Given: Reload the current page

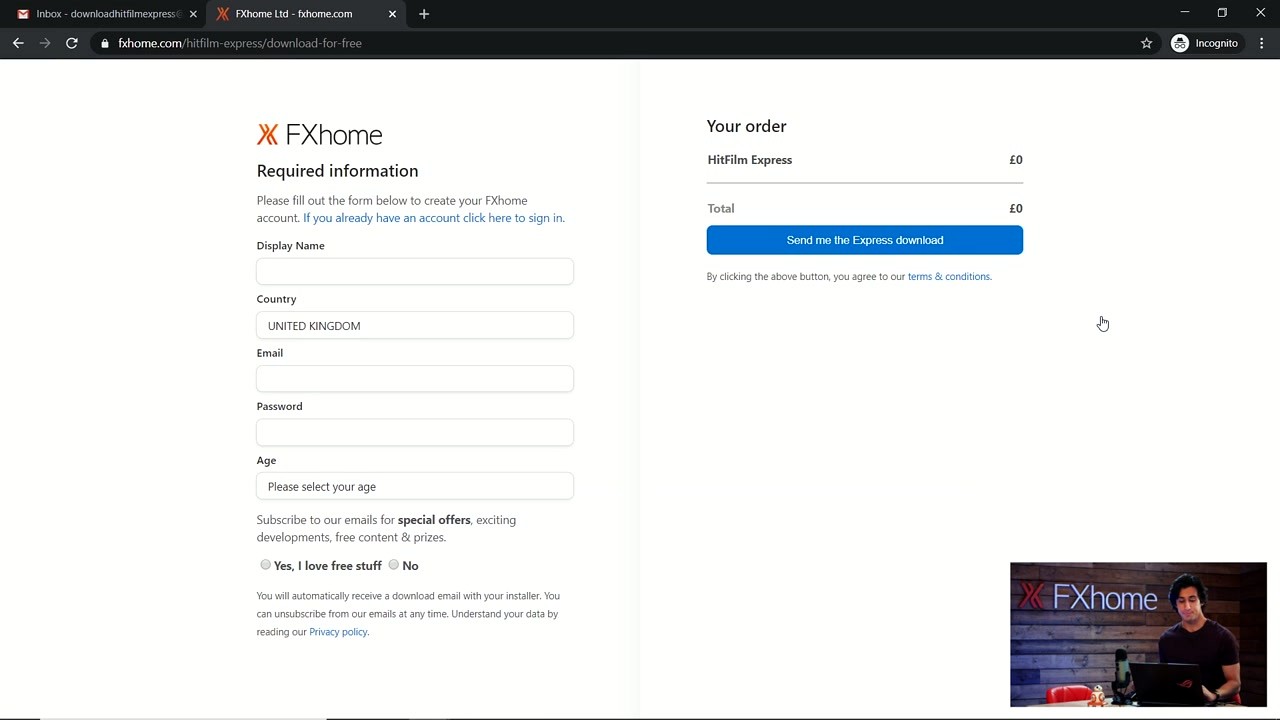Looking at the screenshot, I should tap(71, 43).
